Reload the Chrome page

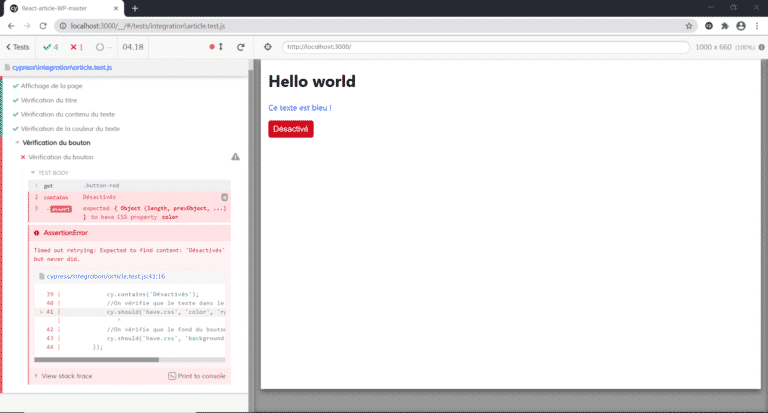click(43, 26)
